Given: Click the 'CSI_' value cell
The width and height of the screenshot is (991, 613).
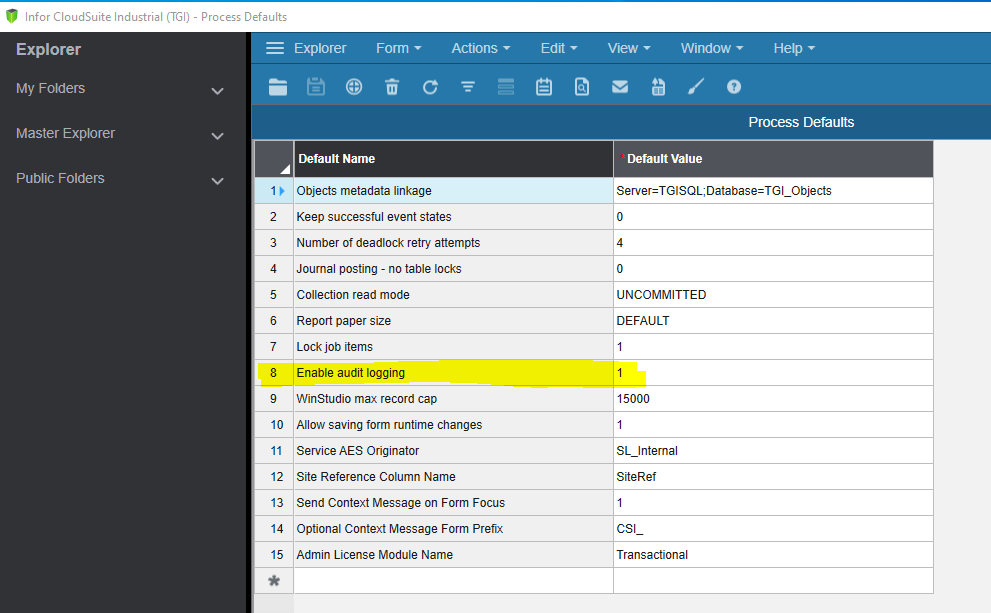Looking at the screenshot, I should (773, 529).
